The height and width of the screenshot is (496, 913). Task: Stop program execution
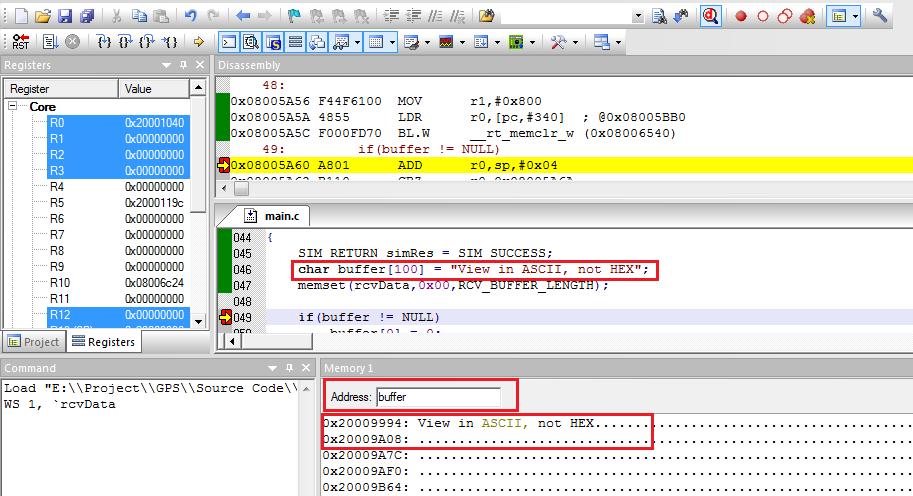pyautogui.click(x=72, y=42)
